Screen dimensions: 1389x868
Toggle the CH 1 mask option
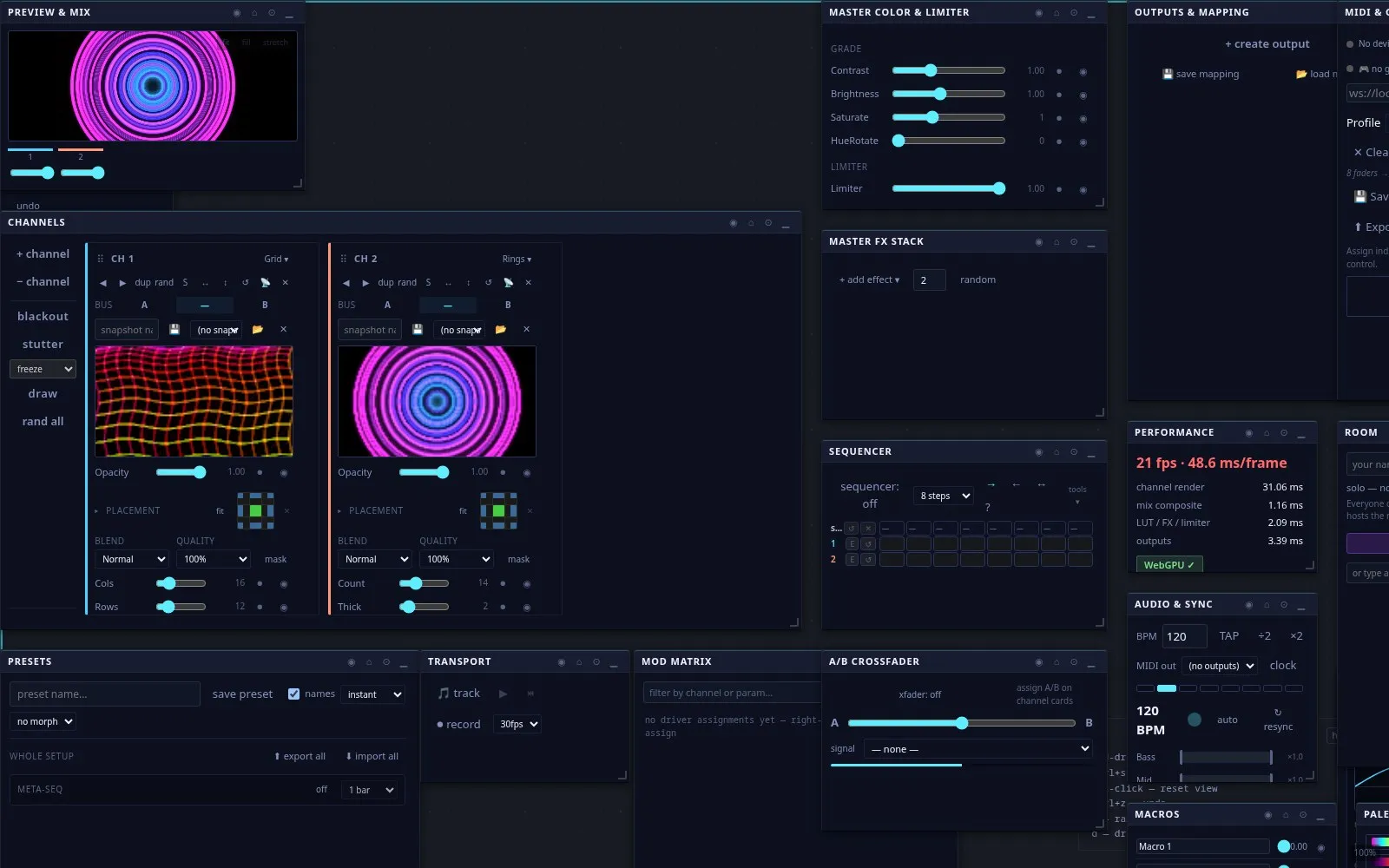[x=276, y=560]
